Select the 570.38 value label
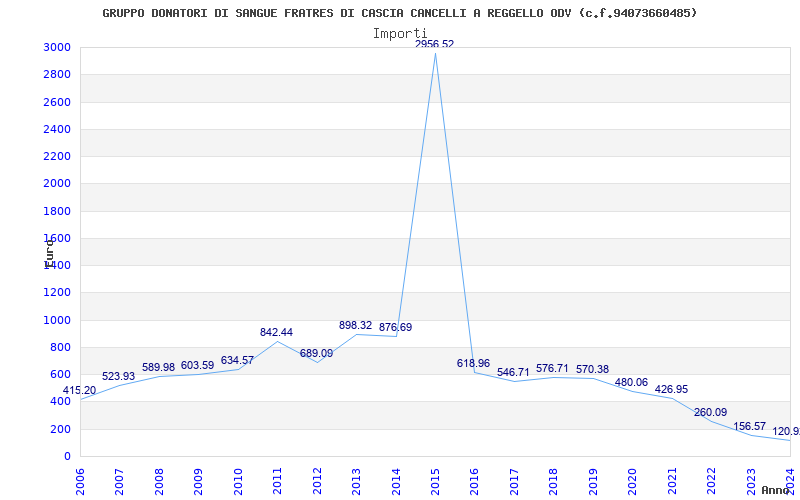The image size is (800, 500). [592, 369]
